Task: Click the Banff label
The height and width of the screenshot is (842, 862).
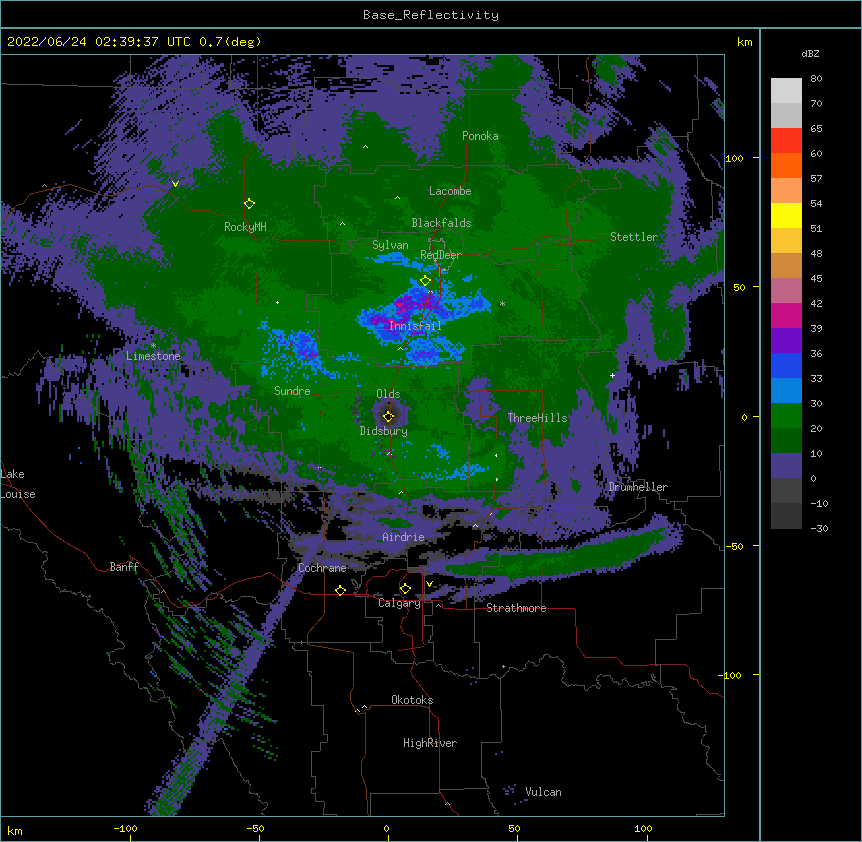Action: 124,567
